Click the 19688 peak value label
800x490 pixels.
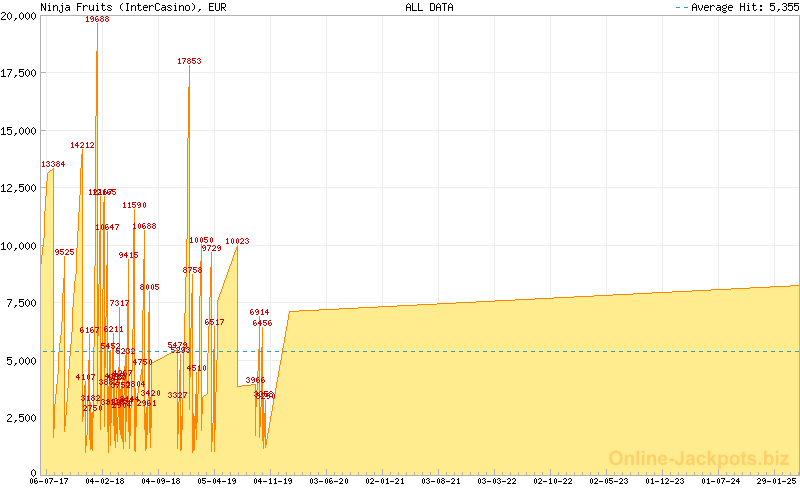click(97, 19)
